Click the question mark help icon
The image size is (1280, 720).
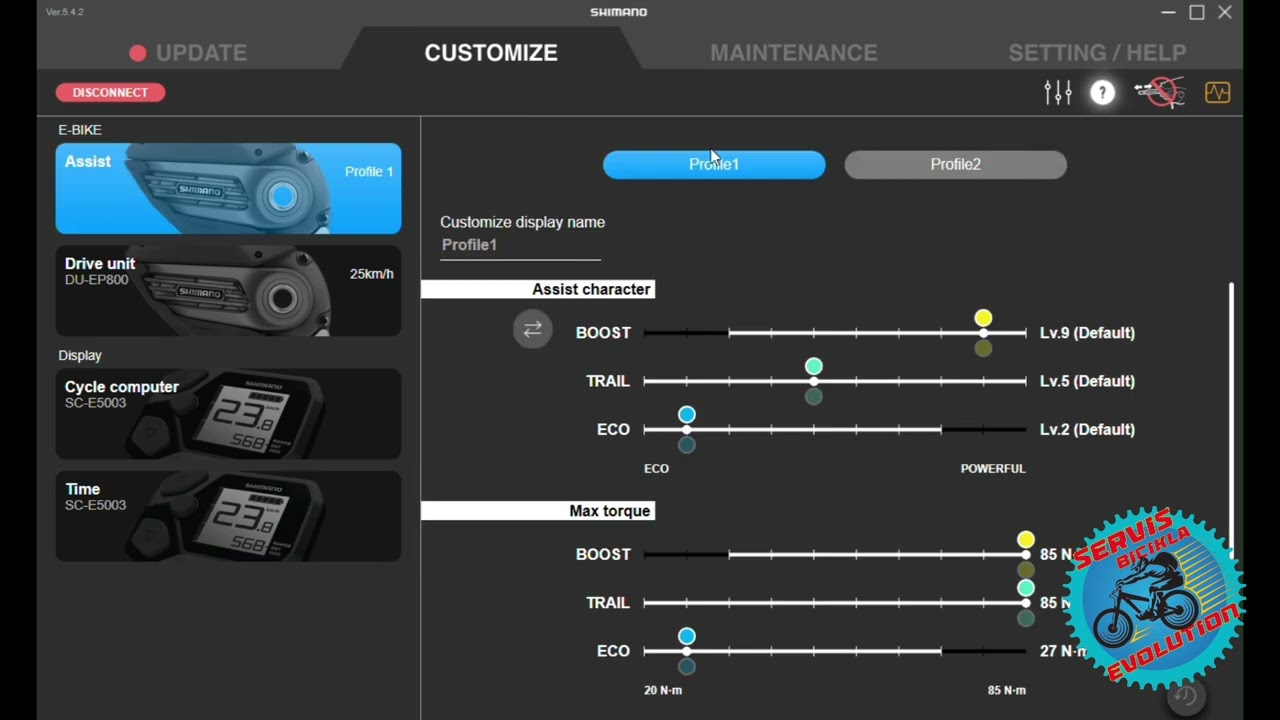pyautogui.click(x=1102, y=93)
